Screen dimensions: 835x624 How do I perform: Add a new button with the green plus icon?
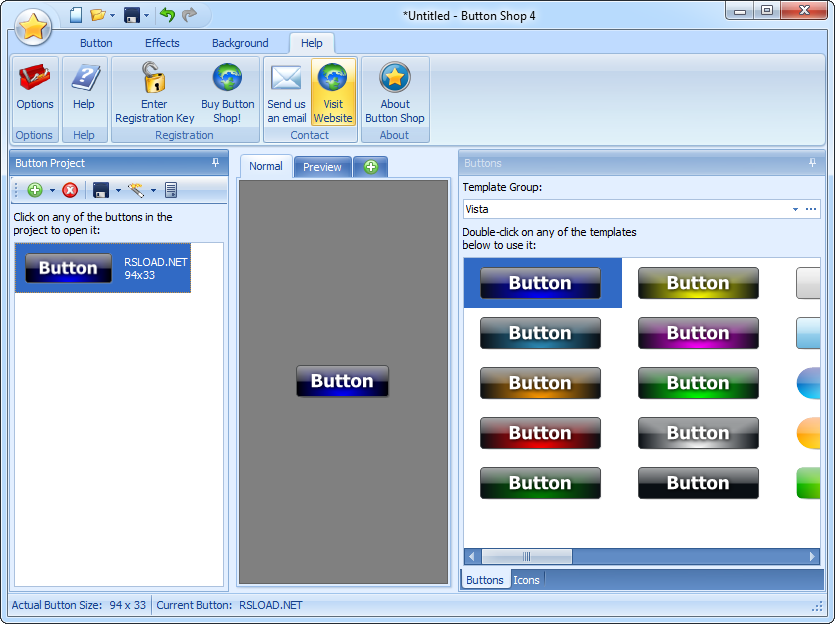click(x=33, y=189)
